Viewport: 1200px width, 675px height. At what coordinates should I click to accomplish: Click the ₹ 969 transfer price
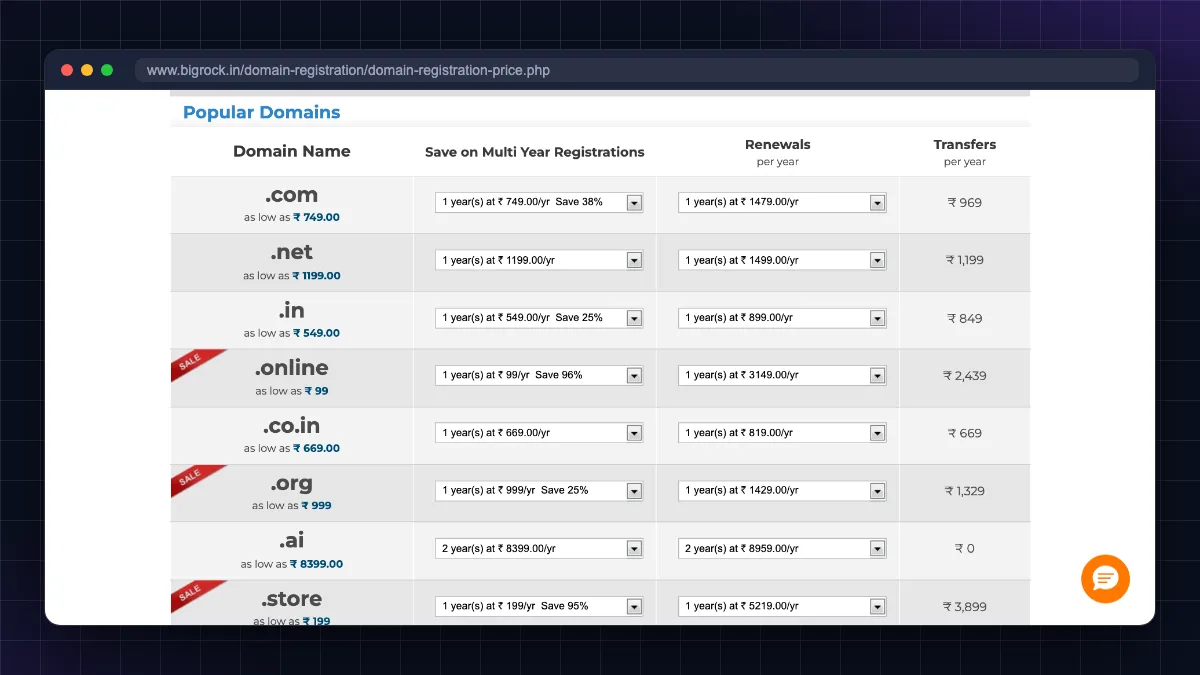click(965, 202)
